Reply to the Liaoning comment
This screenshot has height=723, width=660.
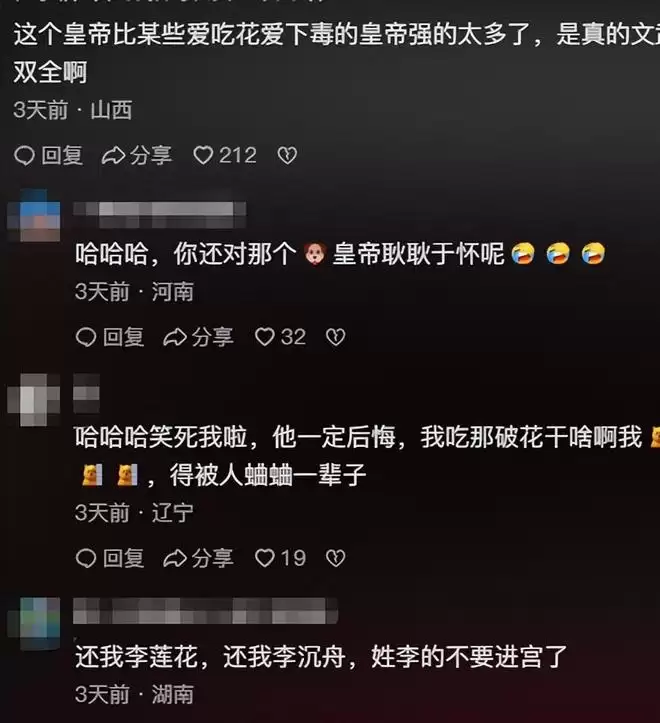(110, 558)
